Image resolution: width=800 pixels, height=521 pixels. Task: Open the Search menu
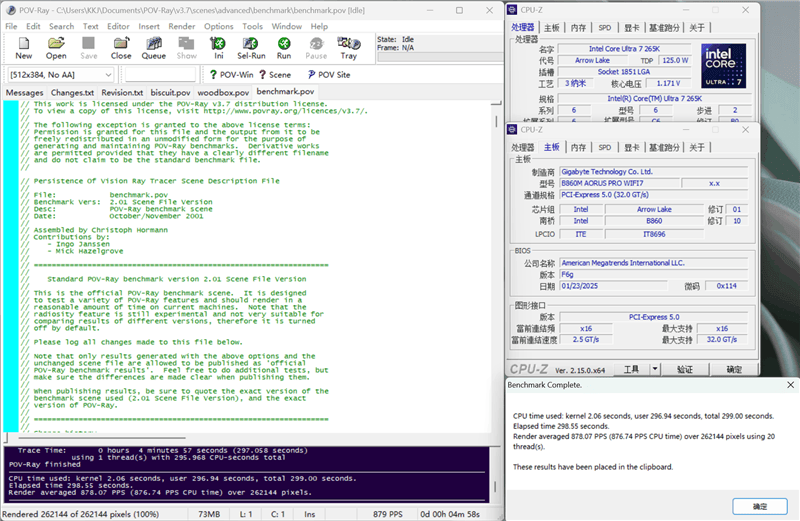pyautogui.click(x=61, y=26)
